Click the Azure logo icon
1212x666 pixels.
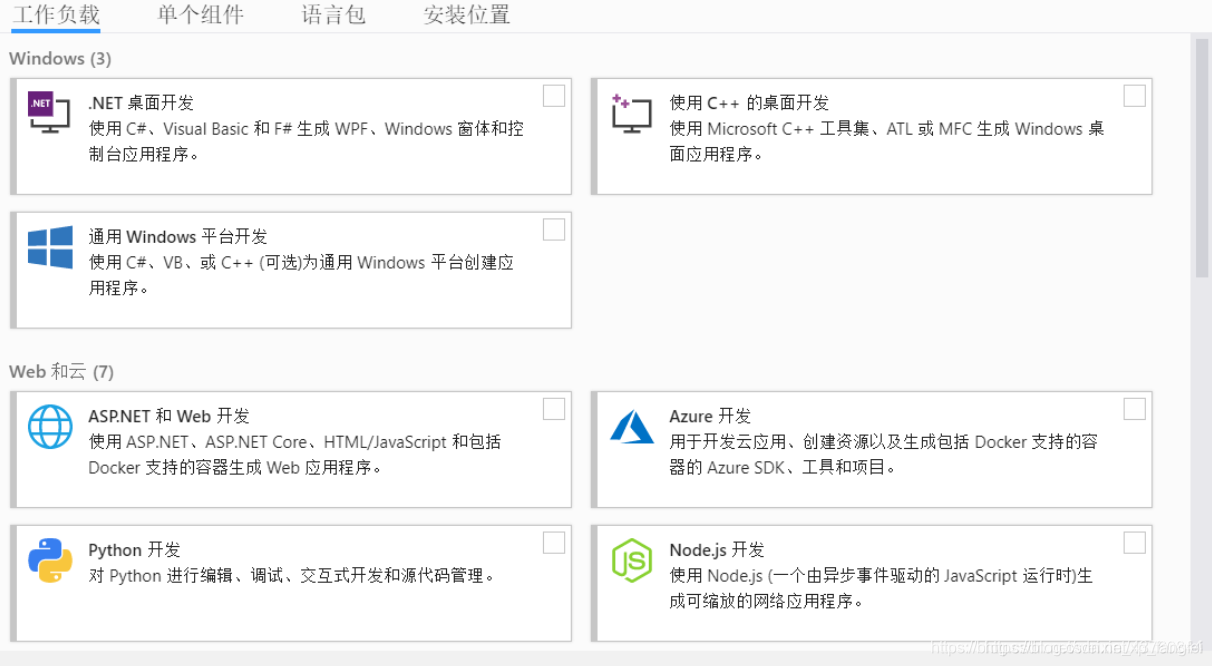tap(631, 427)
